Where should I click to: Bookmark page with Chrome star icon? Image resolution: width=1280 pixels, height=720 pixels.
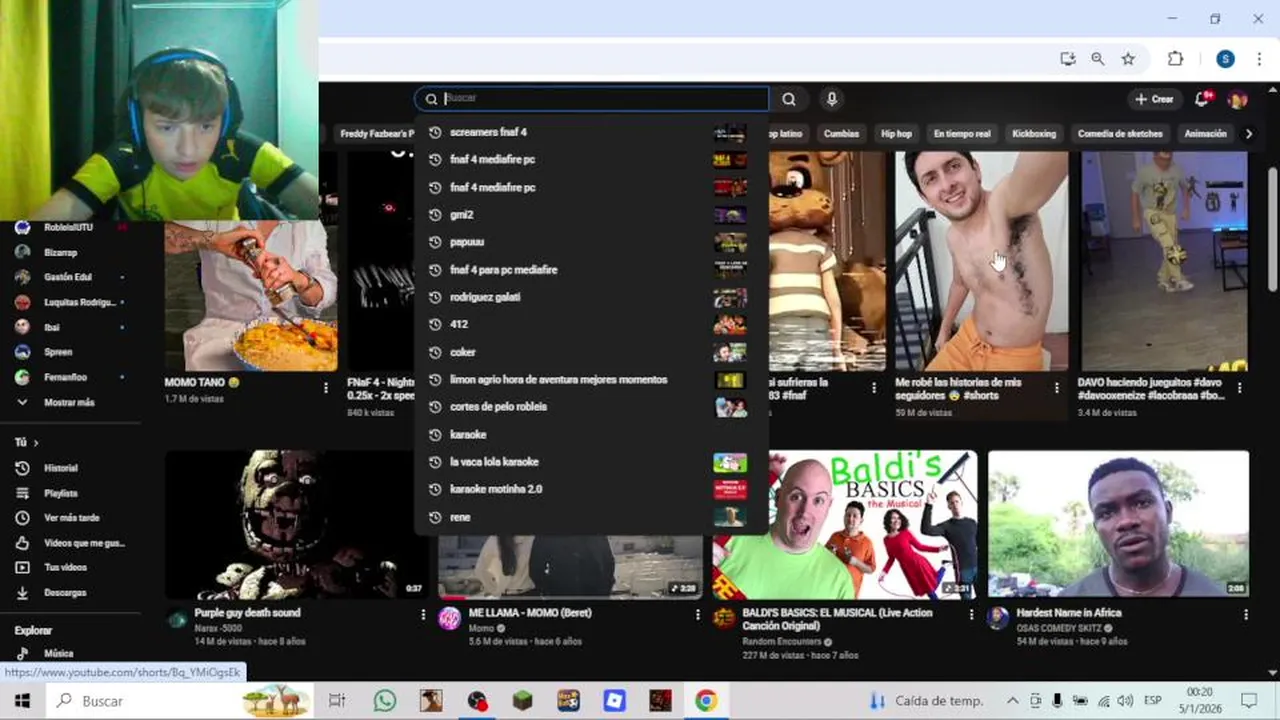(1128, 59)
